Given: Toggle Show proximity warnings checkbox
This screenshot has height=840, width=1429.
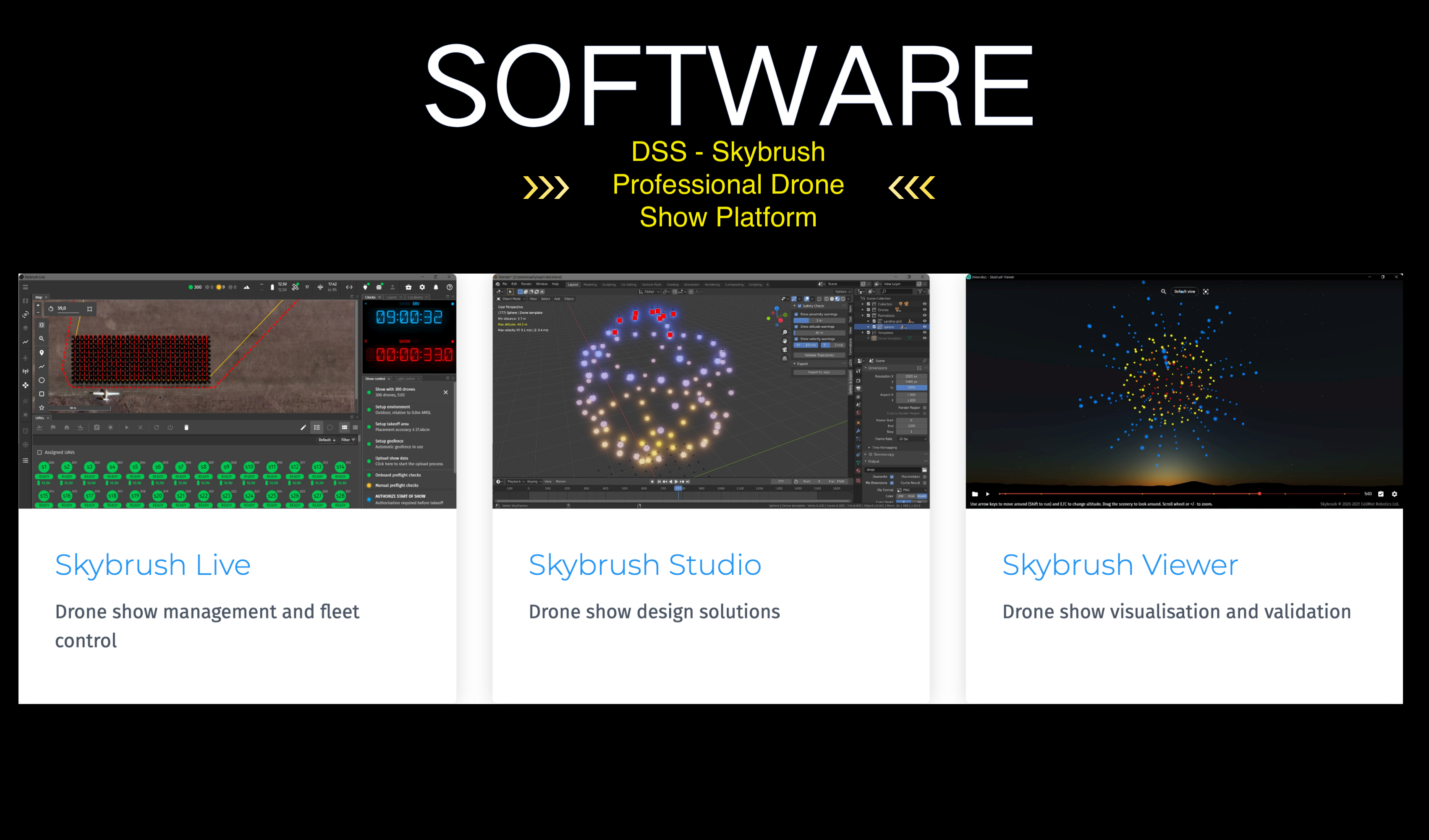Looking at the screenshot, I should 796,314.
